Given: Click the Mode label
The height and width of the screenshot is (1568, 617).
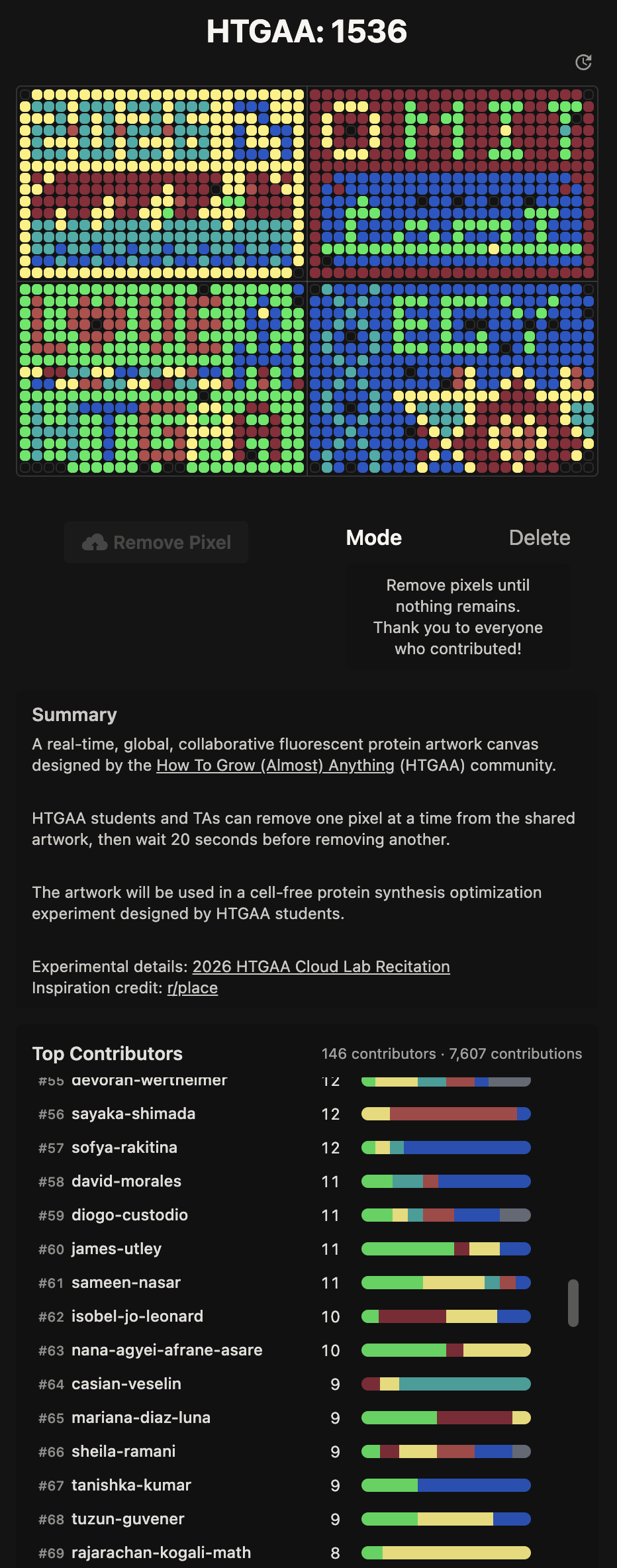Looking at the screenshot, I should 374,538.
